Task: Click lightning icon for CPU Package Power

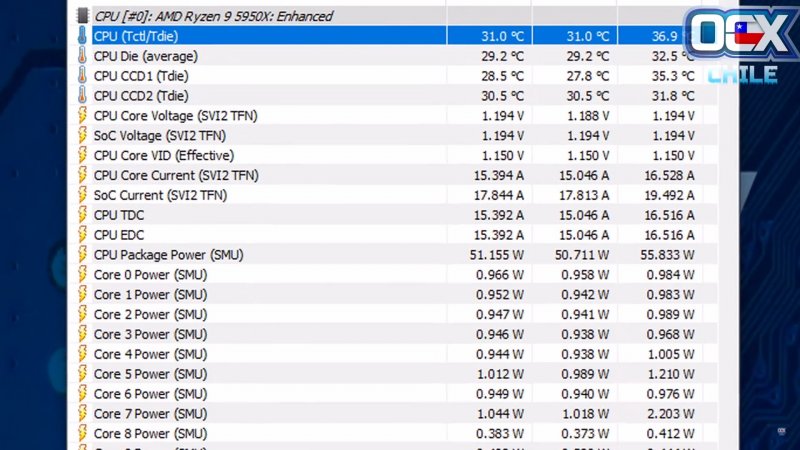Action: pos(82,255)
